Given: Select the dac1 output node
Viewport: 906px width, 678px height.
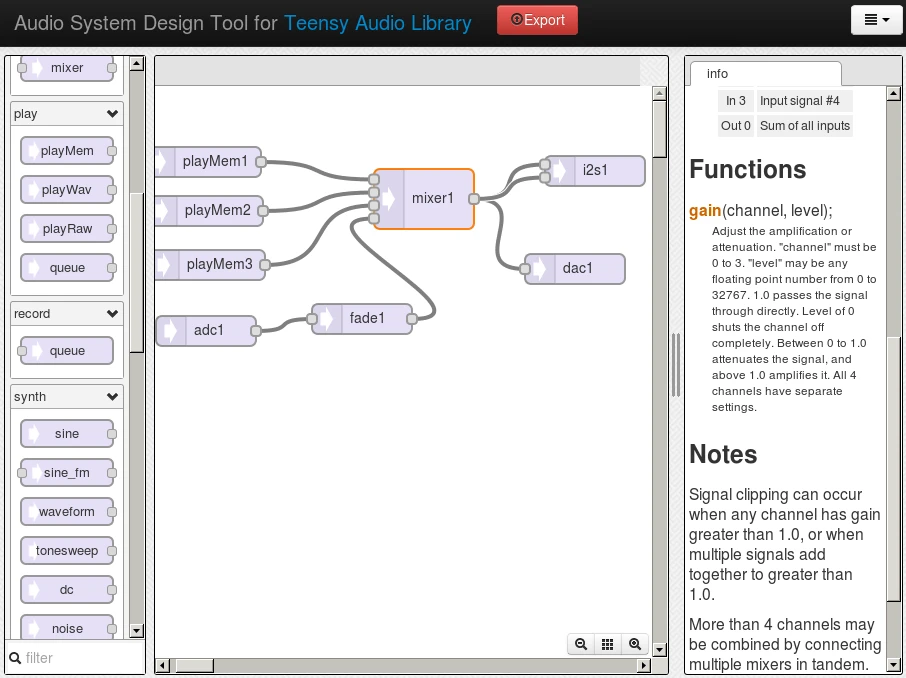Looking at the screenshot, I should (x=577, y=269).
